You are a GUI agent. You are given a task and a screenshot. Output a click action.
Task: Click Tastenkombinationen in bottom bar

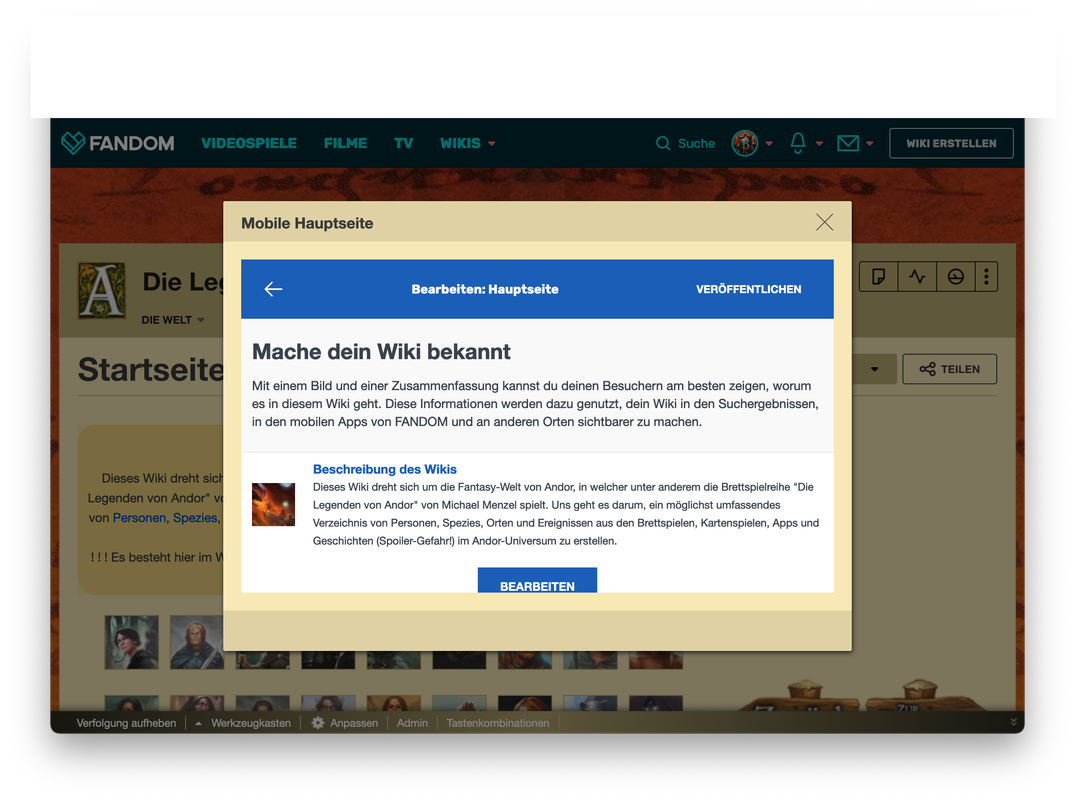(x=498, y=723)
